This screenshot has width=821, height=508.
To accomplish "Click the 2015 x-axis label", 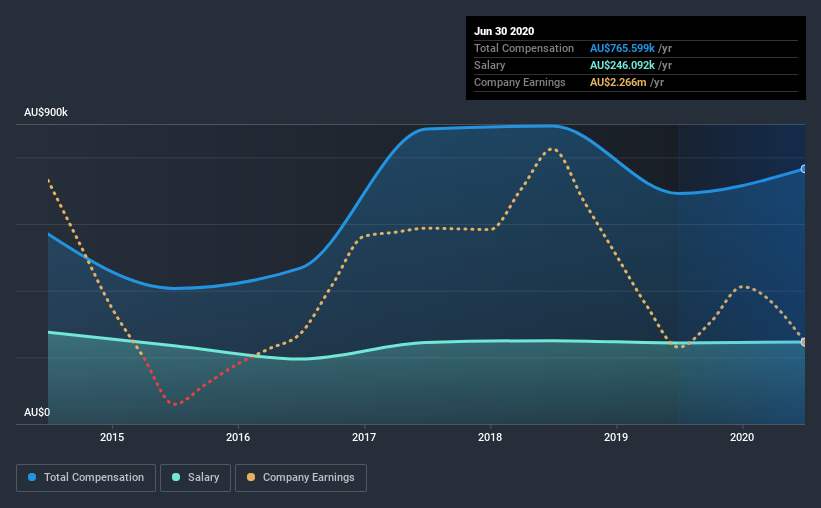I will [112, 437].
